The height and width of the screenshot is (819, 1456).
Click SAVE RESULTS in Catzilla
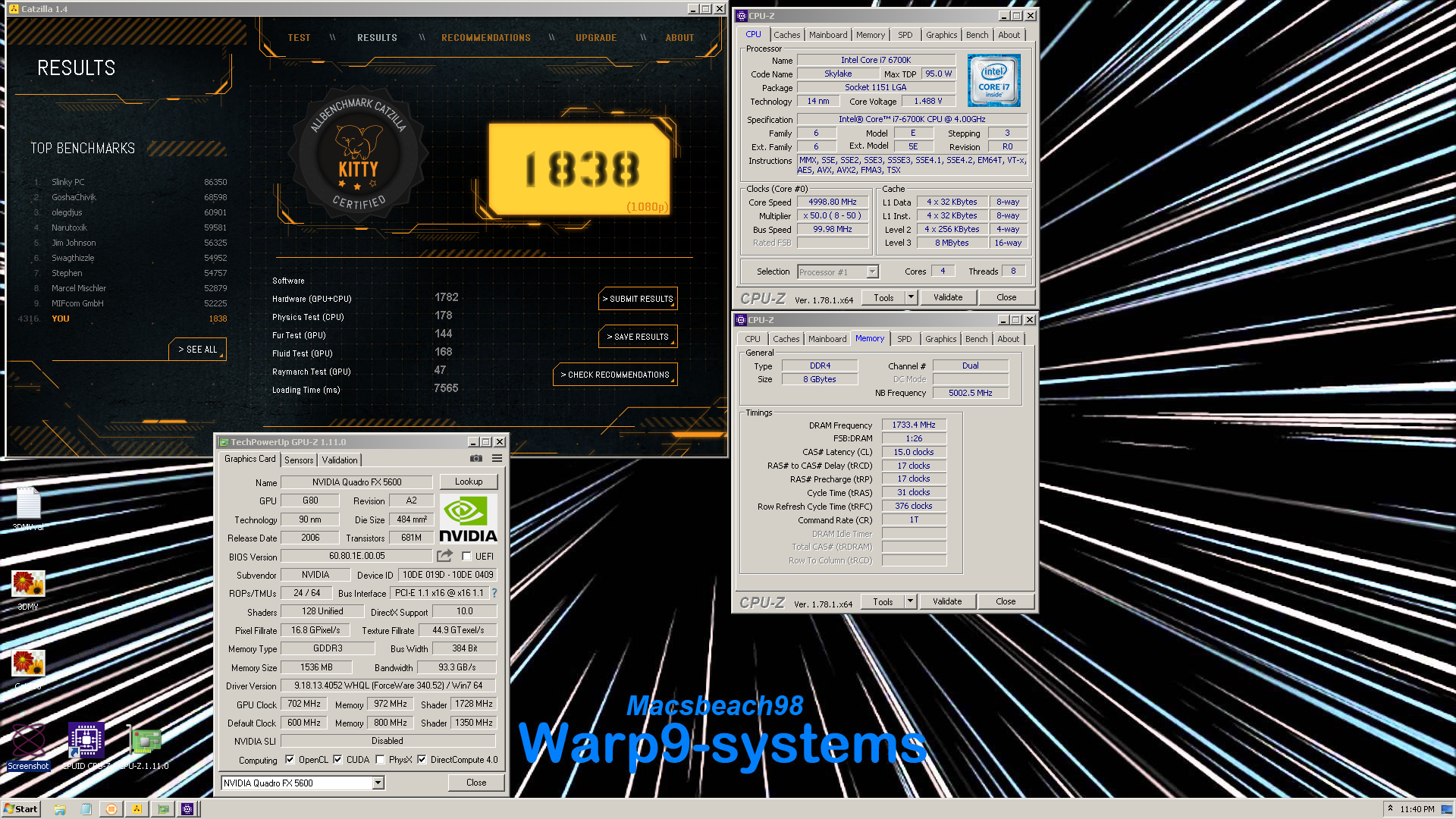point(638,337)
